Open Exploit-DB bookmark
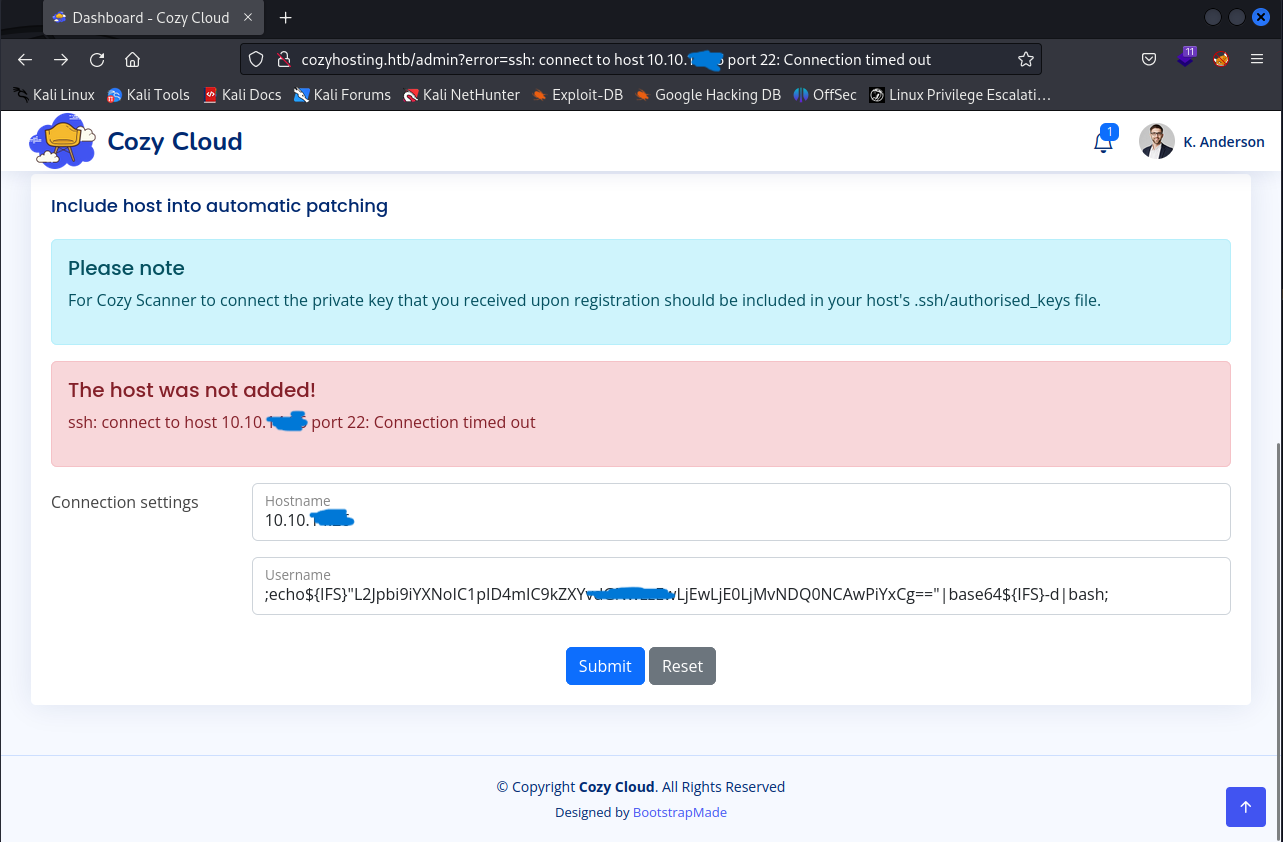Screen dimensions: 1283x842 pyautogui.click(x=578, y=95)
